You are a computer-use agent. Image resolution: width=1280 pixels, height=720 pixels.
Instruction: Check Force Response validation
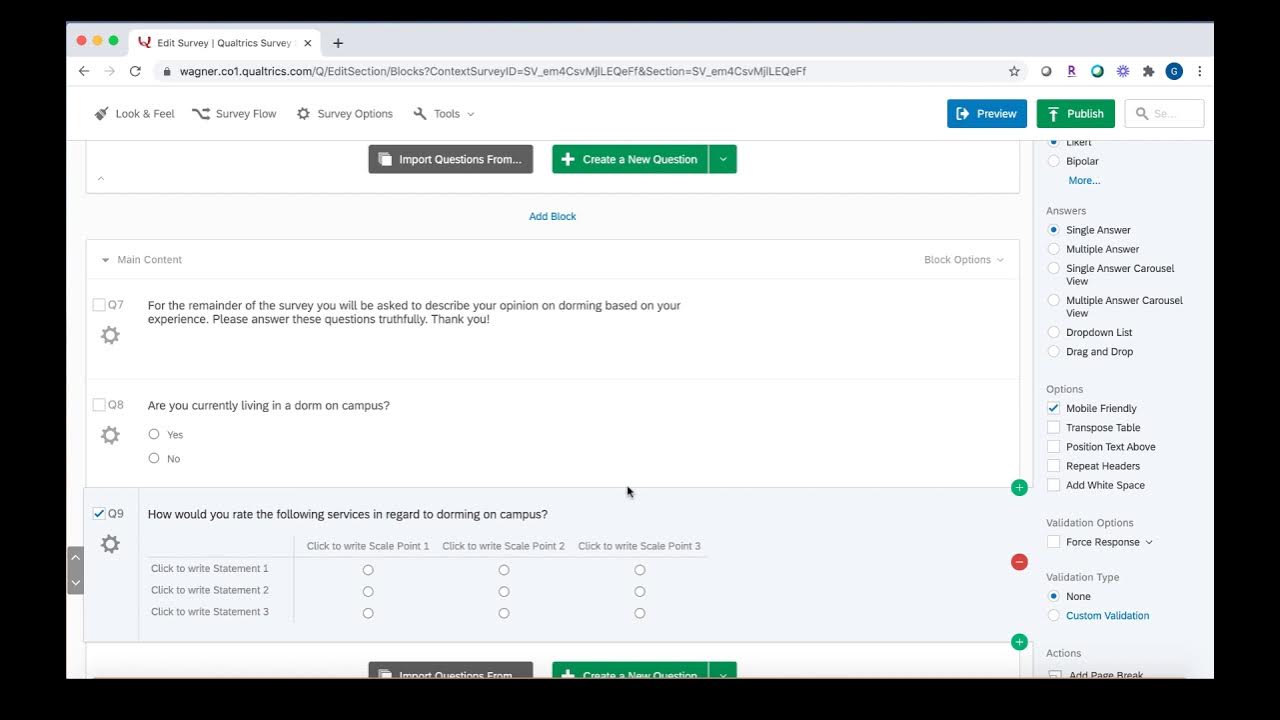pos(1053,542)
